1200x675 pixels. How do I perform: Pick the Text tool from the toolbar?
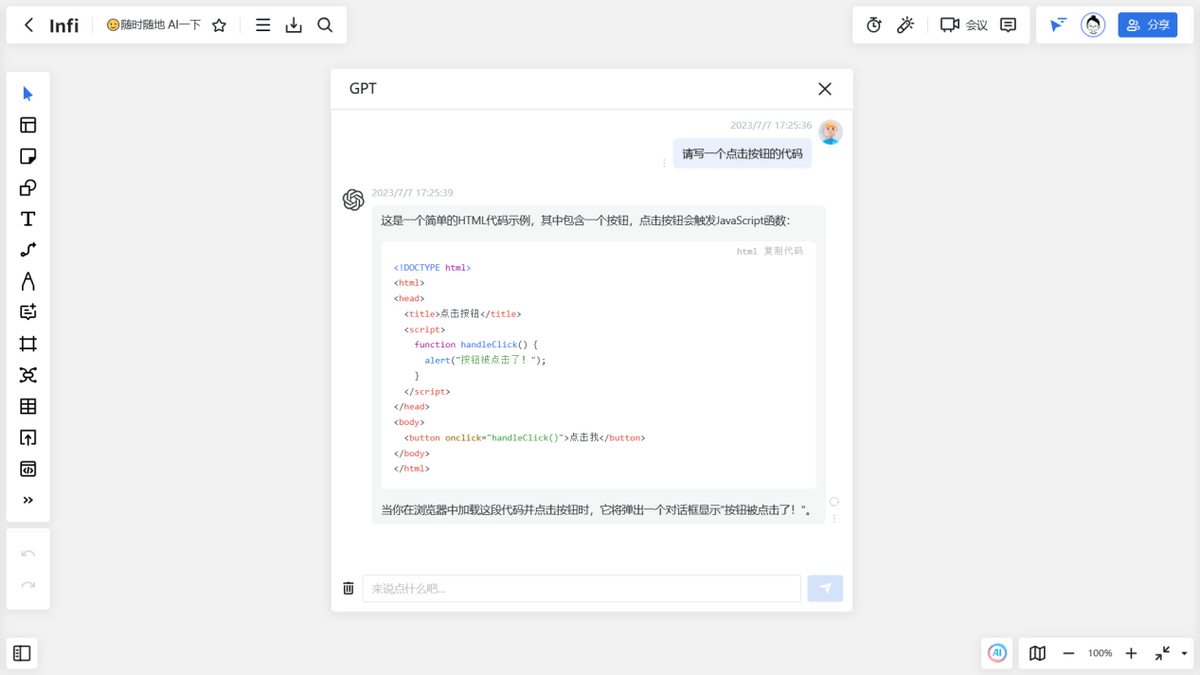[x=27, y=219]
